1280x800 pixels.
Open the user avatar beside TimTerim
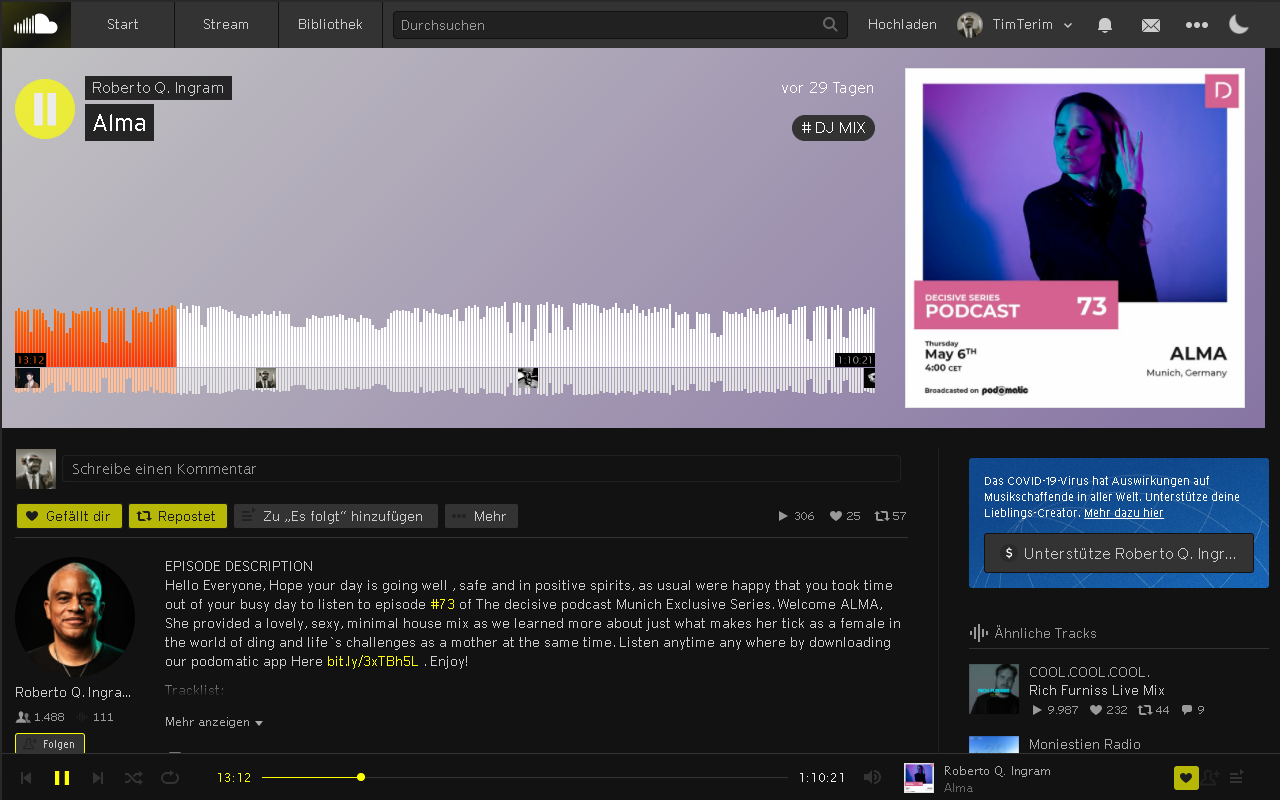coord(969,25)
